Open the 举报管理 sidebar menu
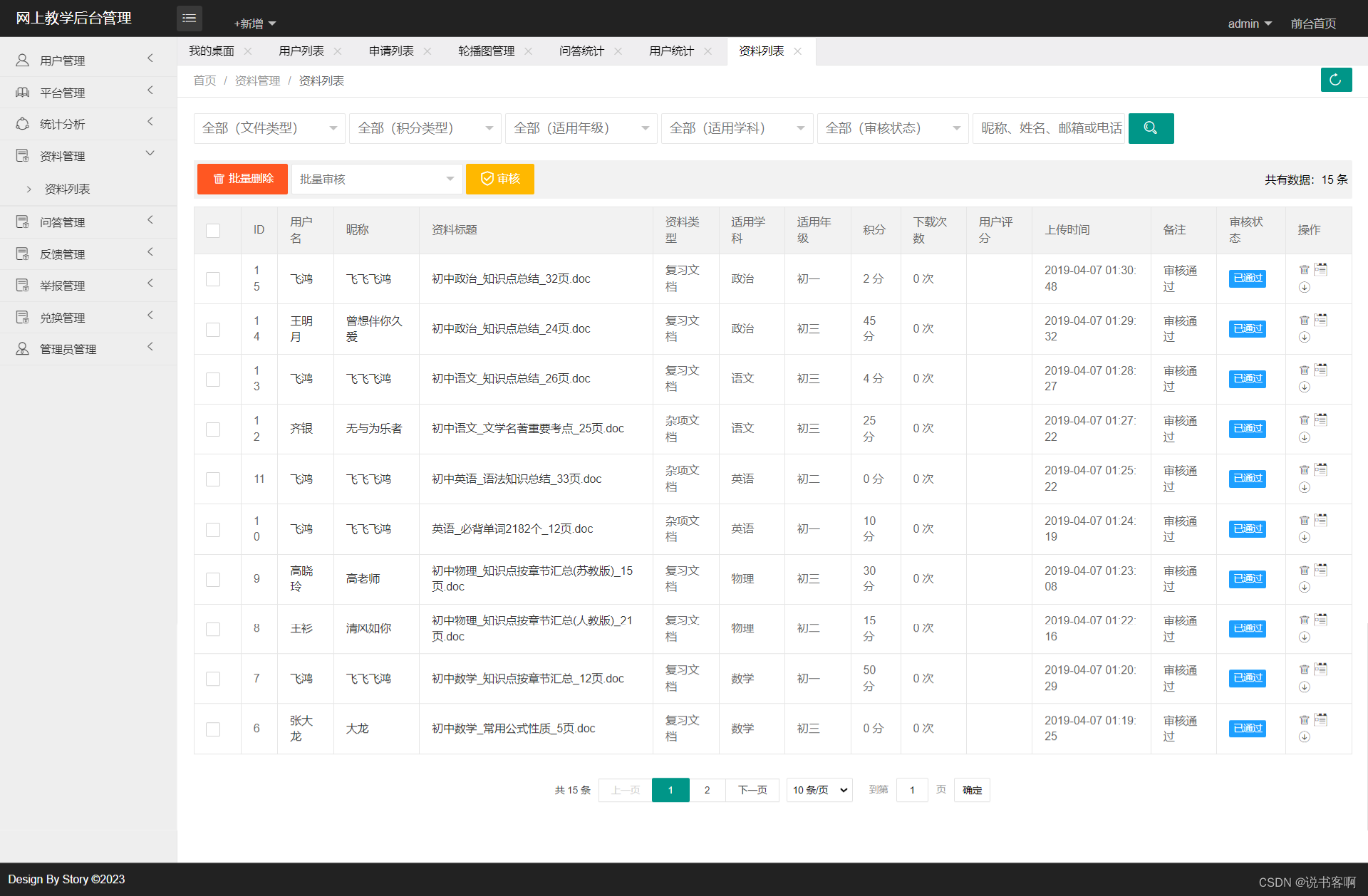 pyautogui.click(x=88, y=286)
